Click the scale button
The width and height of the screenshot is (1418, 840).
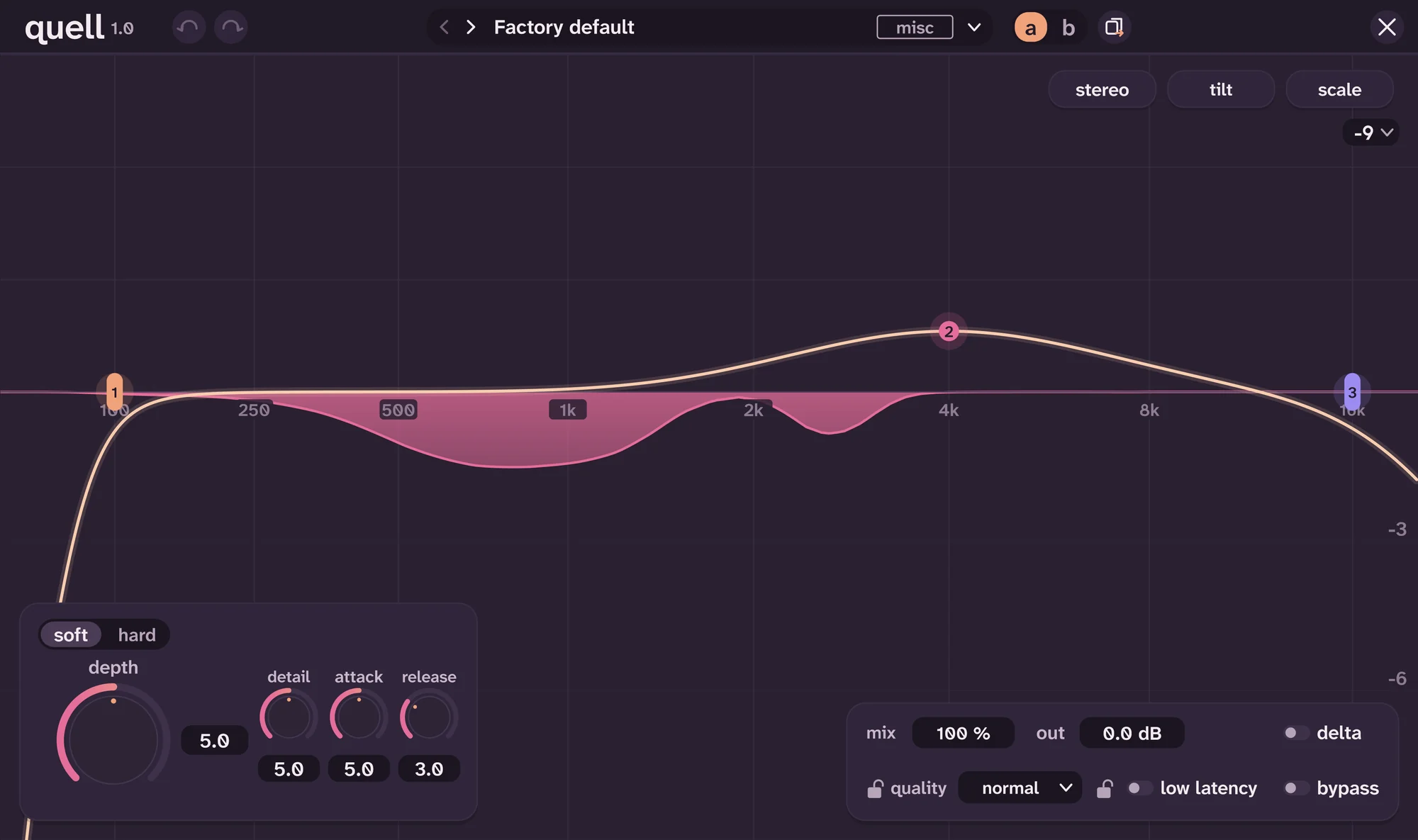tap(1339, 89)
